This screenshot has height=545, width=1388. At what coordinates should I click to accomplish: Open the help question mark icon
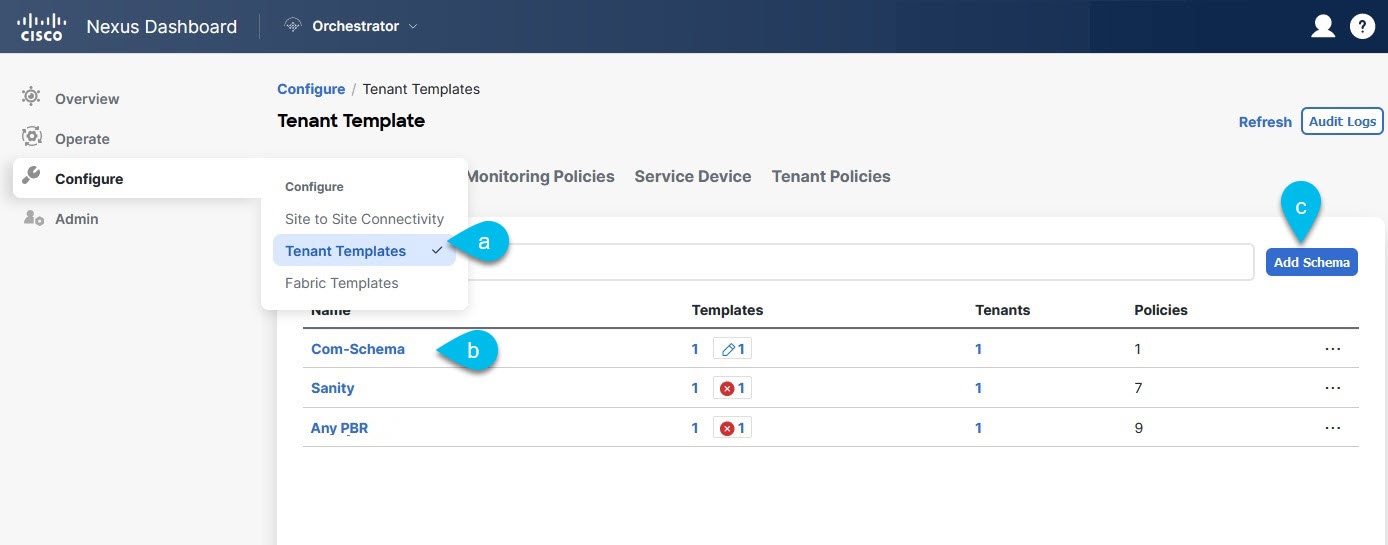[x=1362, y=27]
